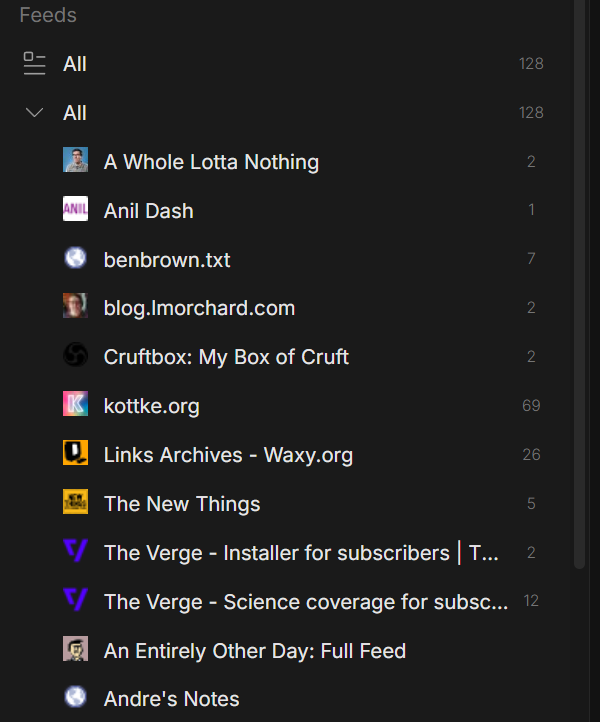The width and height of the screenshot is (600, 722).
Task: Open An Entirely Other Day: Full Feed
Action: point(255,651)
